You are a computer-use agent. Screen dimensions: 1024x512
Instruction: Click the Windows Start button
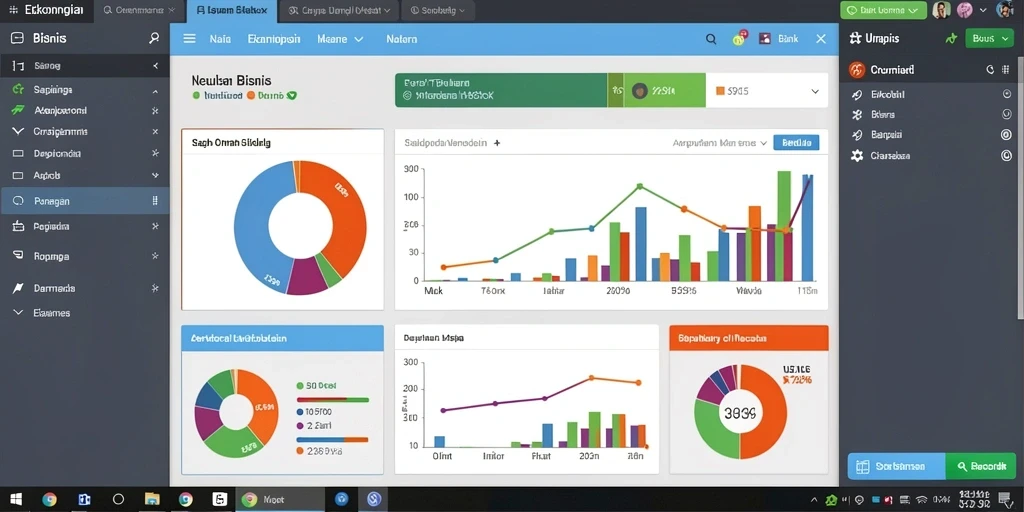click(x=16, y=500)
